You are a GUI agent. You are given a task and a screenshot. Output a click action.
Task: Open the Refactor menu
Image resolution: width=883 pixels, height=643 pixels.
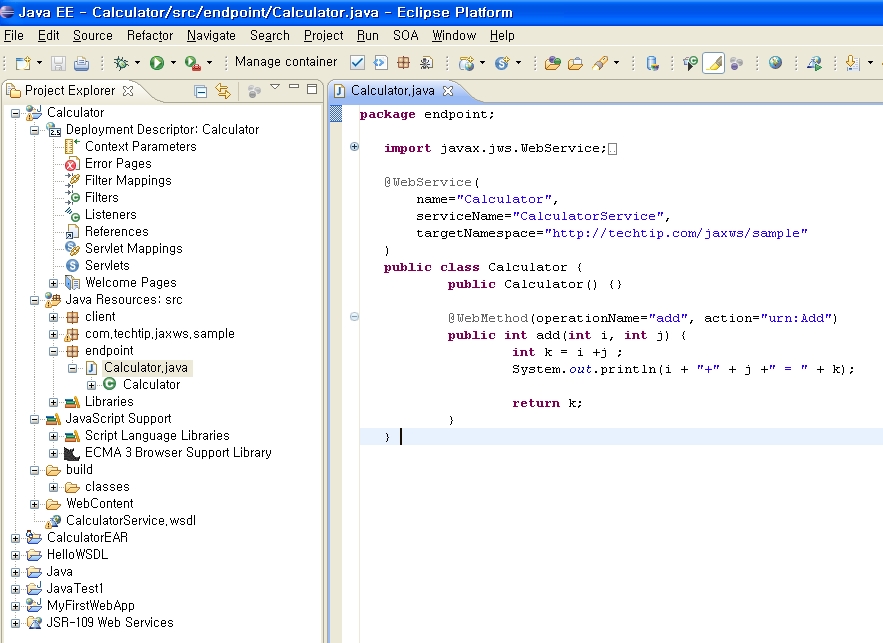[x=150, y=35]
